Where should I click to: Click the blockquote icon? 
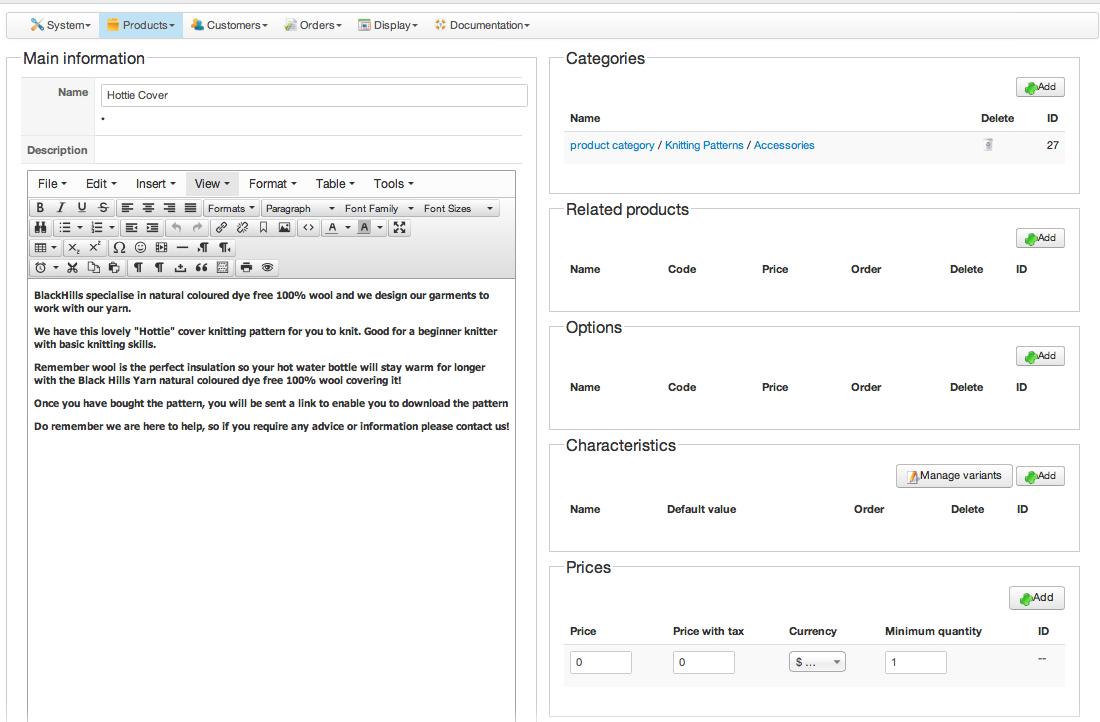(x=201, y=267)
